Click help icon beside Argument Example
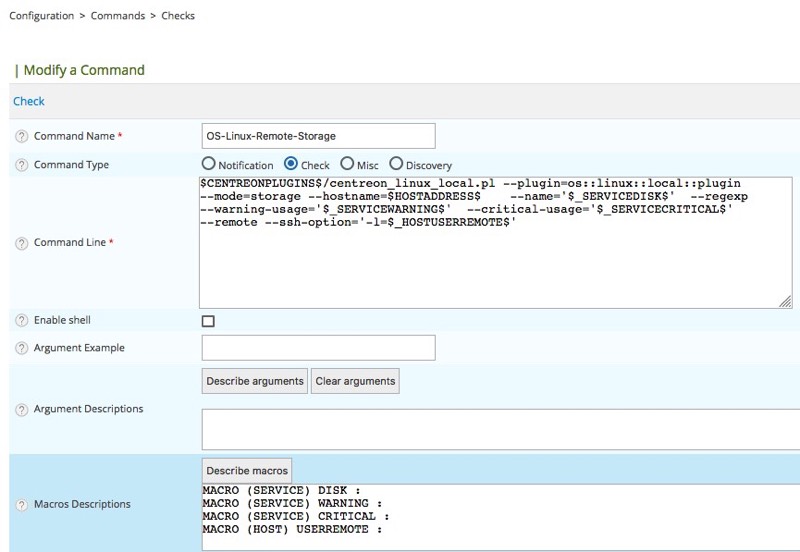The image size is (800, 552). 21,348
